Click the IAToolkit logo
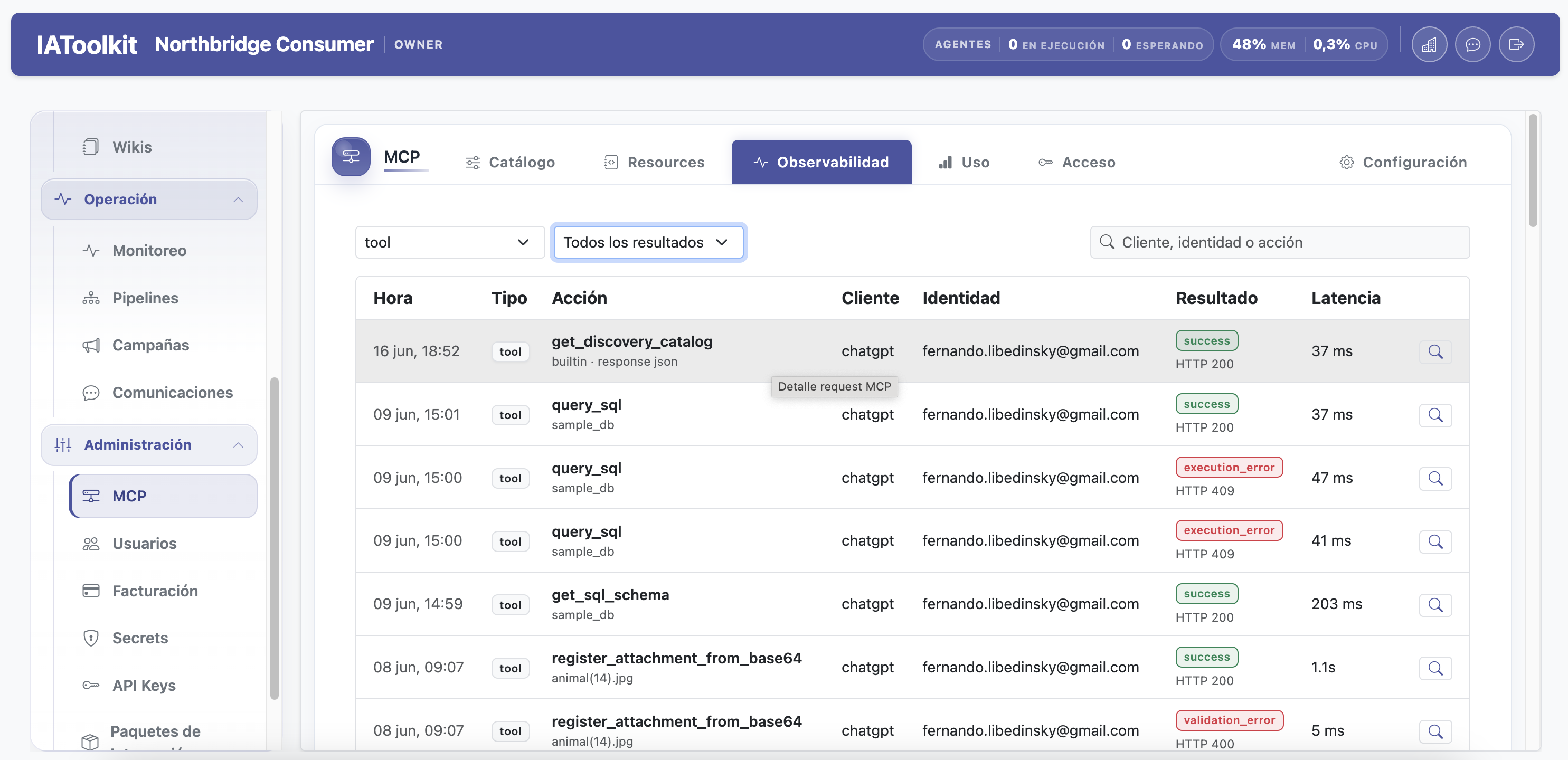The width and height of the screenshot is (1568, 760). (x=87, y=44)
